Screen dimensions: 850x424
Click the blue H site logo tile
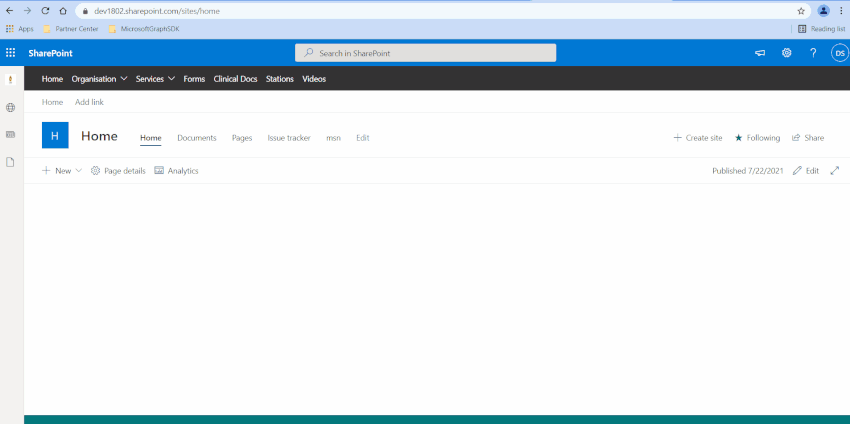(55, 136)
